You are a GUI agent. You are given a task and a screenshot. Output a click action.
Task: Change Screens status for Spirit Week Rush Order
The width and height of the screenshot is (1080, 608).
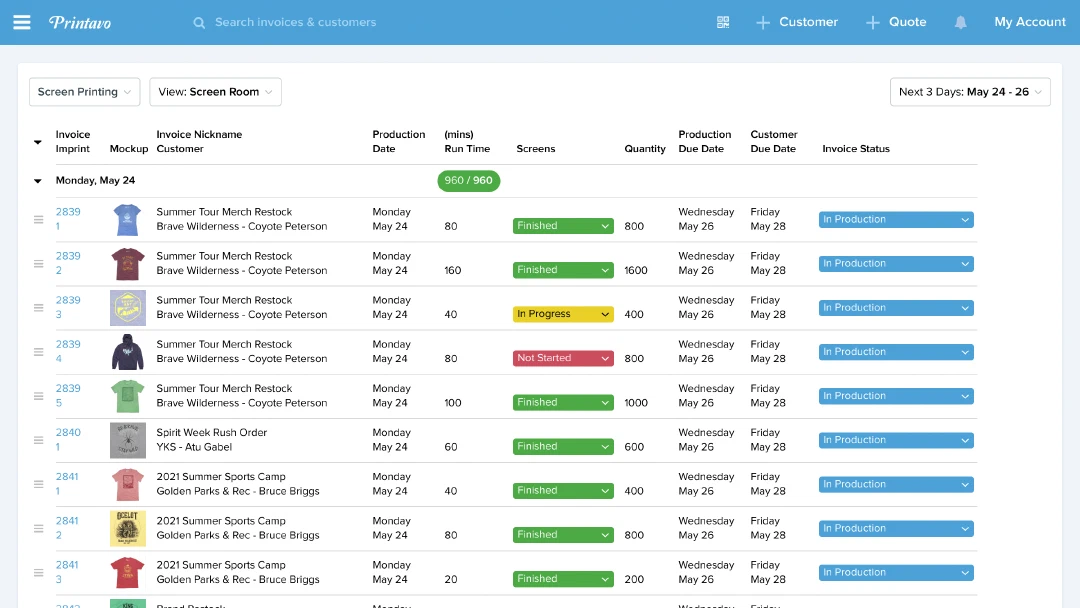point(563,446)
